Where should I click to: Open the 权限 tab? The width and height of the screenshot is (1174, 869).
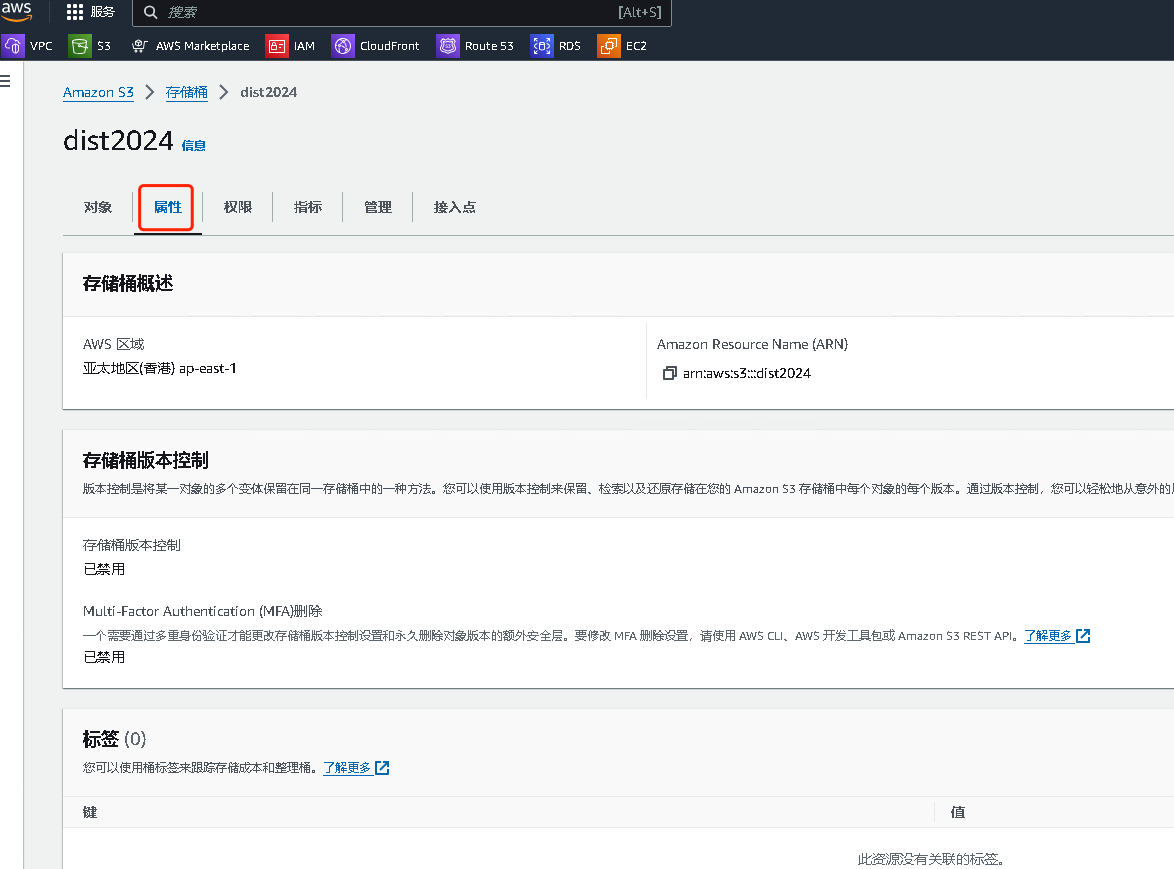coord(237,207)
